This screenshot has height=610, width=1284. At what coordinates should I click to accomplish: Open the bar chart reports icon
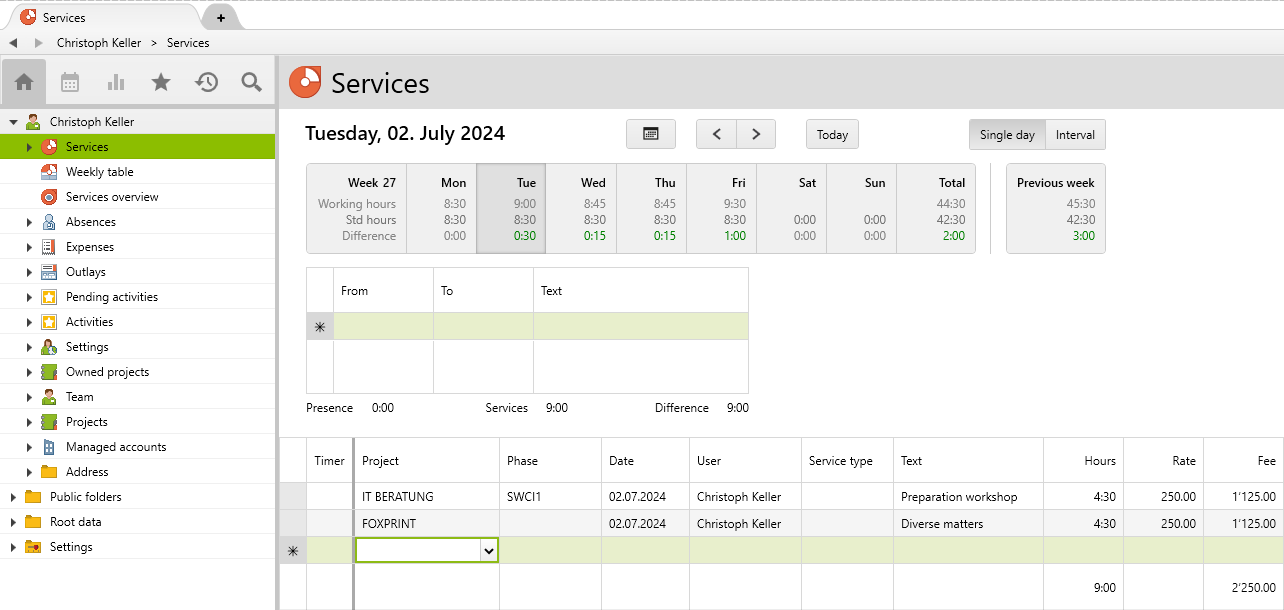point(116,82)
